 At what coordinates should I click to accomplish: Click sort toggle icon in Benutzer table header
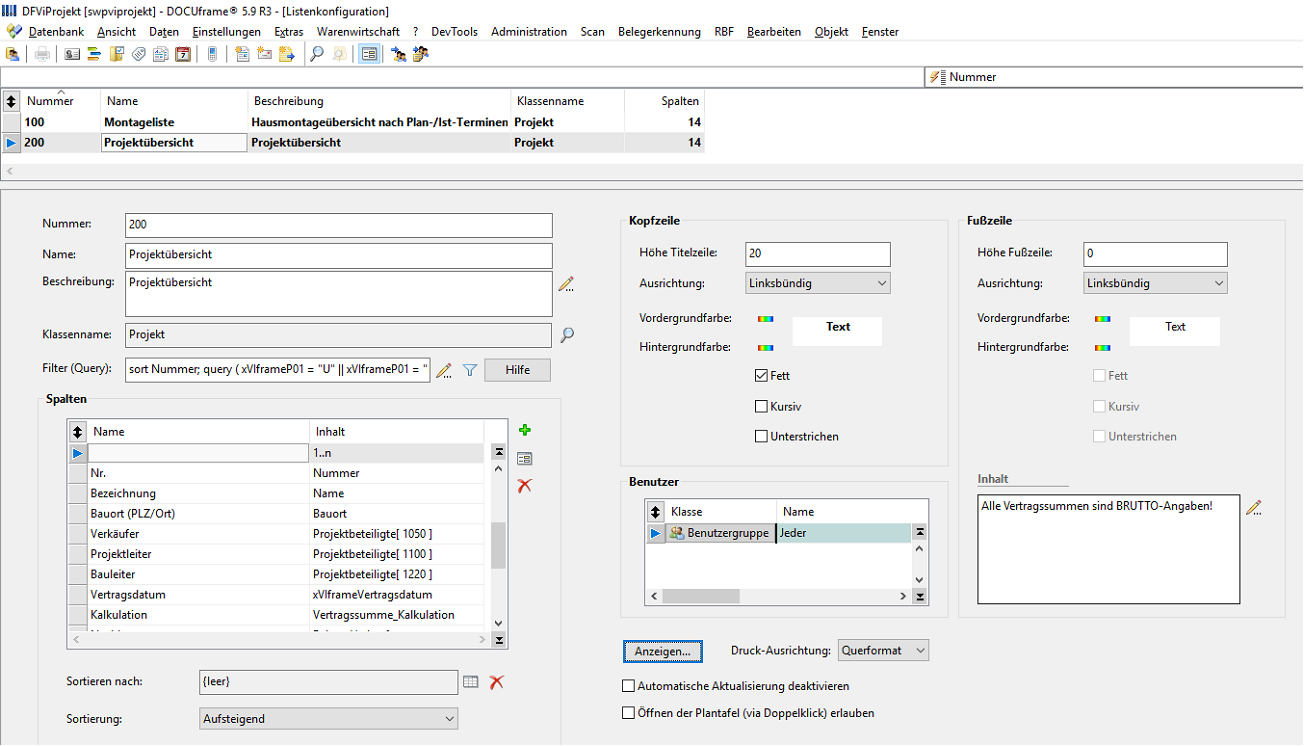[x=656, y=511]
